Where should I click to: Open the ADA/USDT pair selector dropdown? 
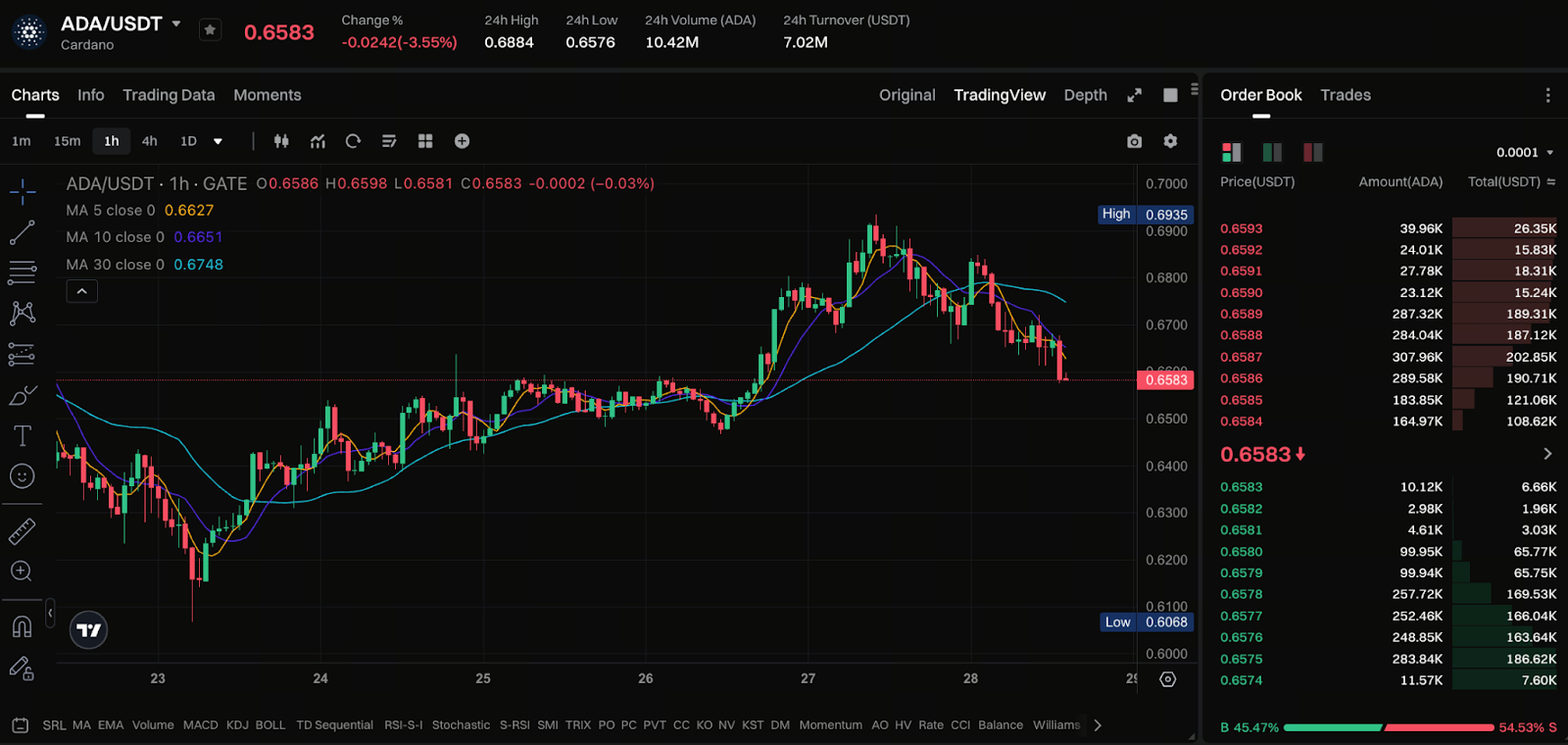(176, 24)
